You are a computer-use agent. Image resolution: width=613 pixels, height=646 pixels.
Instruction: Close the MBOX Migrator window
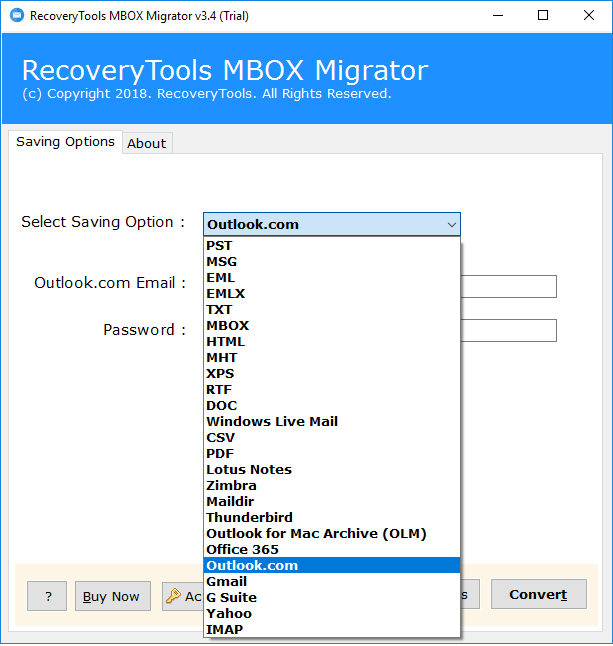(x=589, y=16)
